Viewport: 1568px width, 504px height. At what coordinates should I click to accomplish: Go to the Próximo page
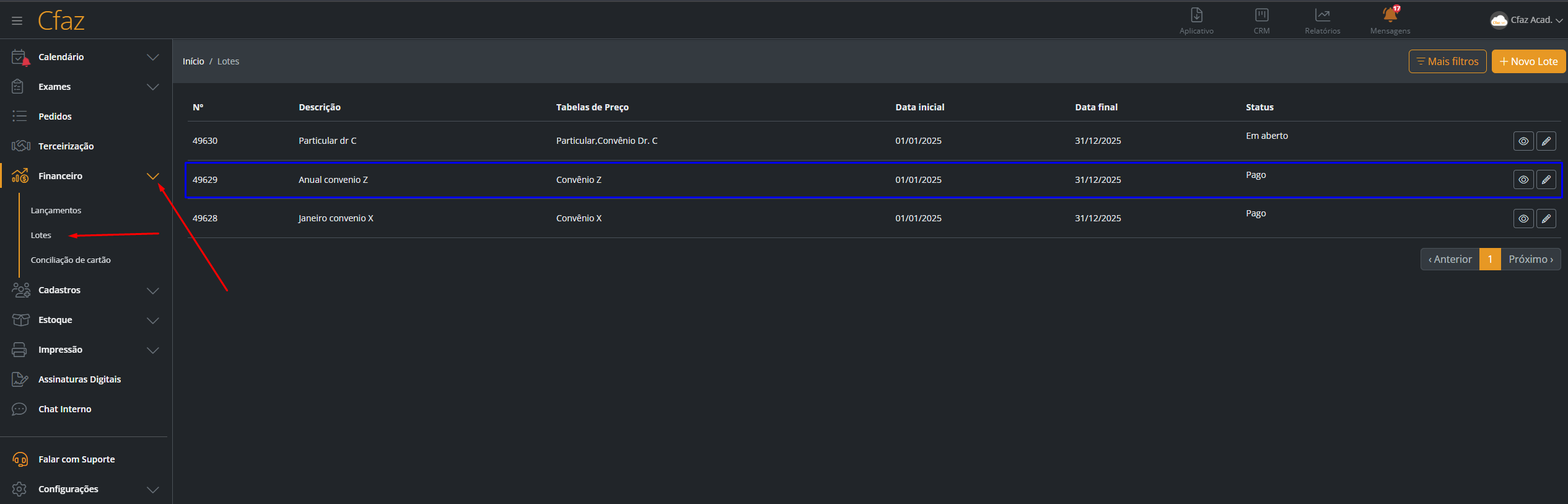click(1531, 259)
